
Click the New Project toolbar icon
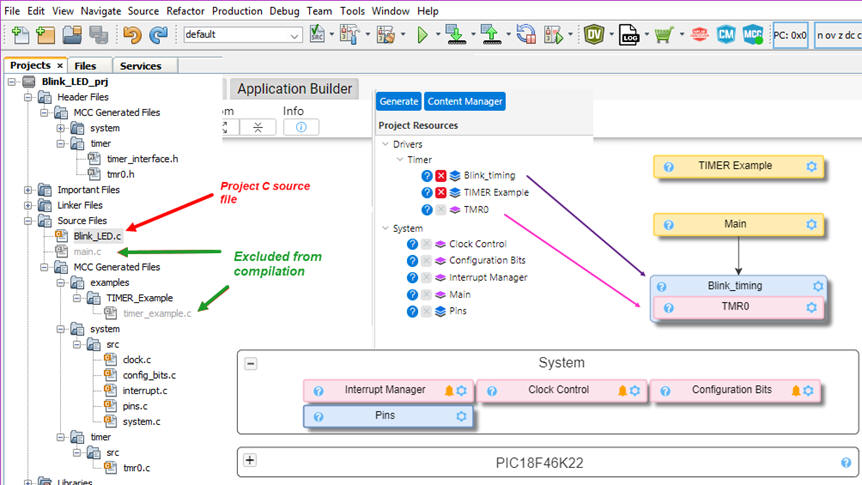point(46,35)
